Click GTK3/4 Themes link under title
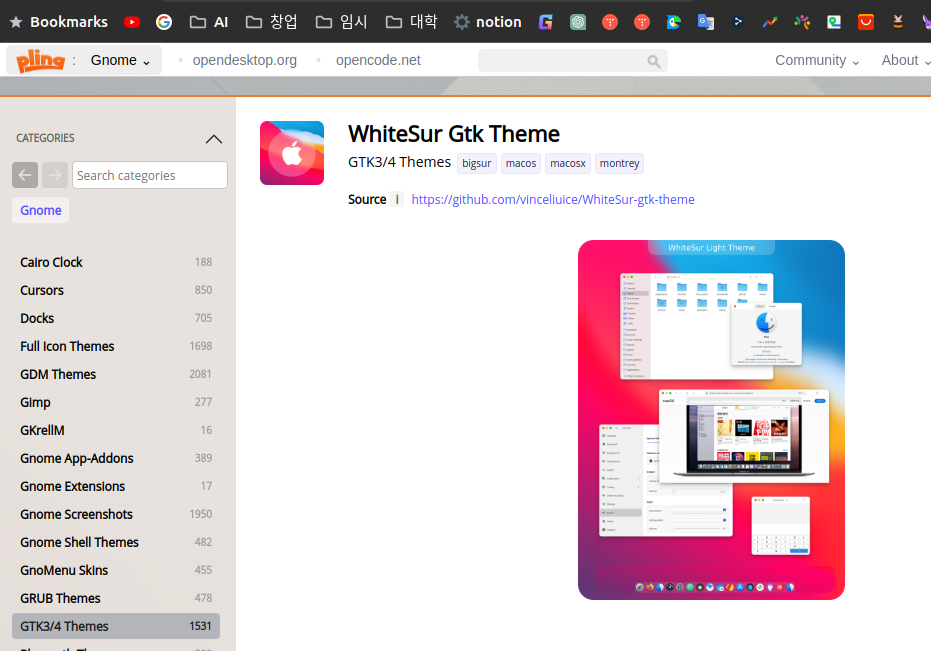 (399, 162)
